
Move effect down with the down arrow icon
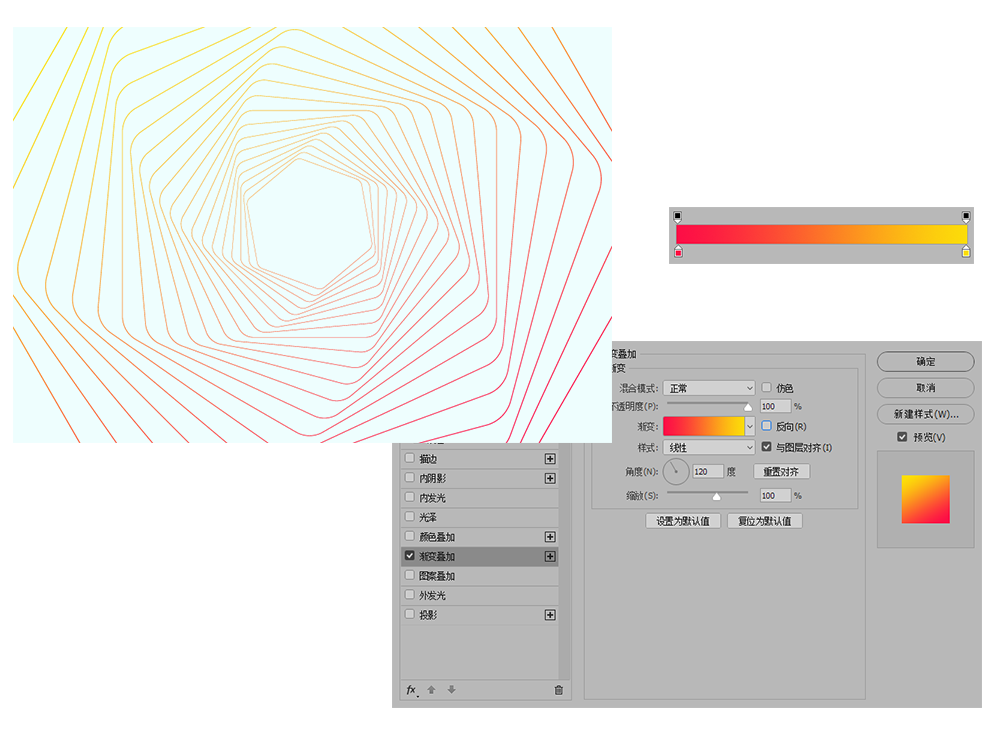(452, 690)
